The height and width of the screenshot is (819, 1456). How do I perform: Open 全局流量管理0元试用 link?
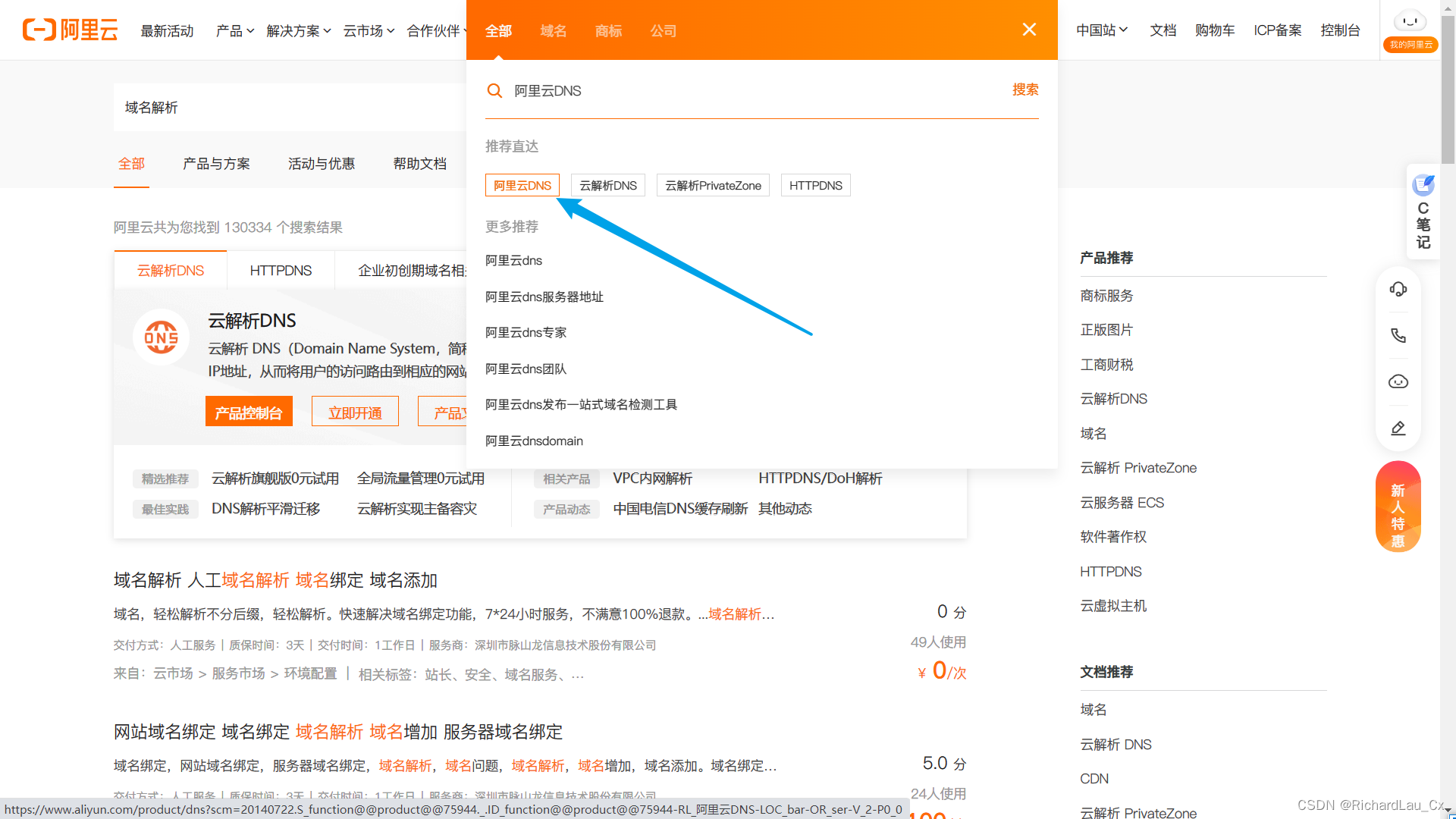click(421, 479)
